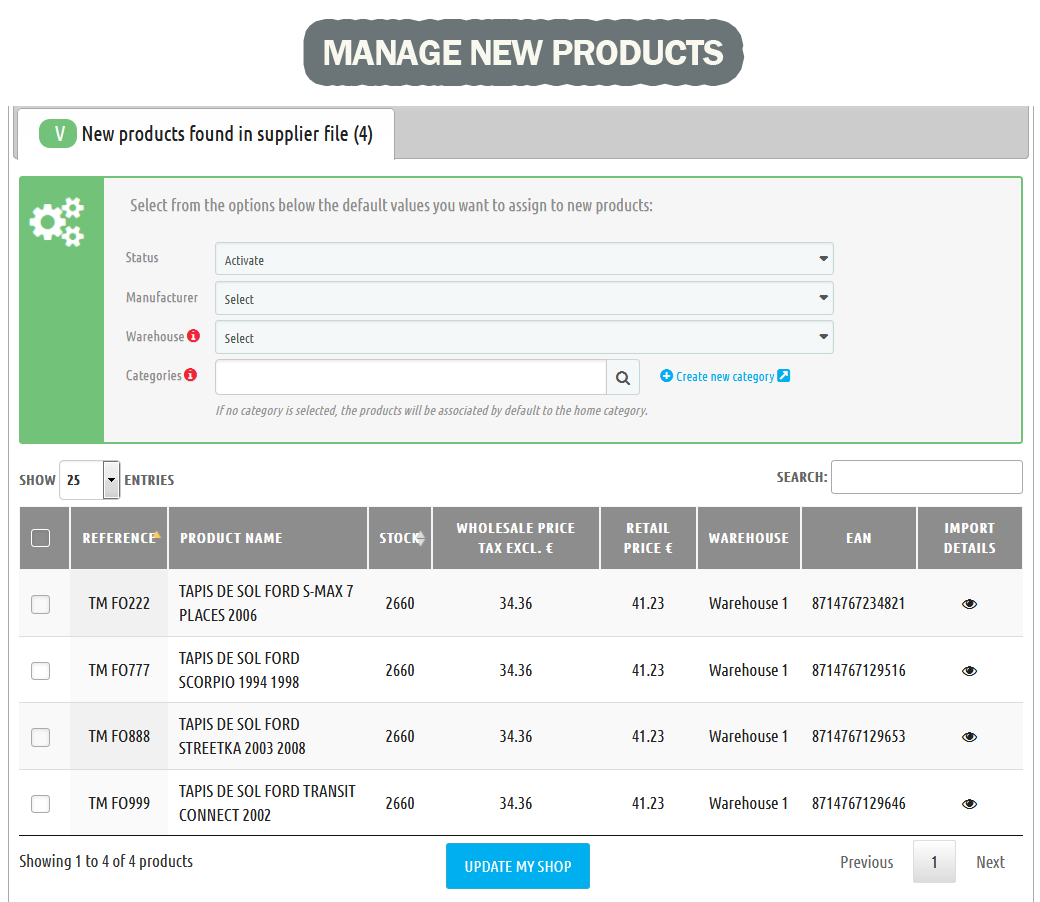Click into the table Search field
The height and width of the screenshot is (902, 1040).
tap(926, 477)
